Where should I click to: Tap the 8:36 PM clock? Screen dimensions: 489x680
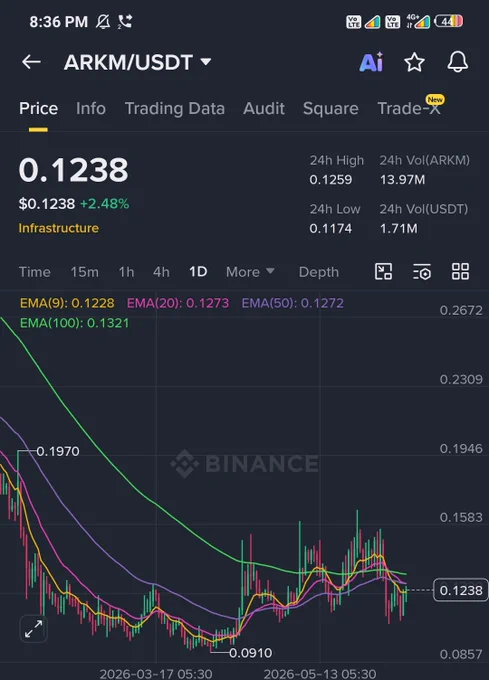coord(59,22)
